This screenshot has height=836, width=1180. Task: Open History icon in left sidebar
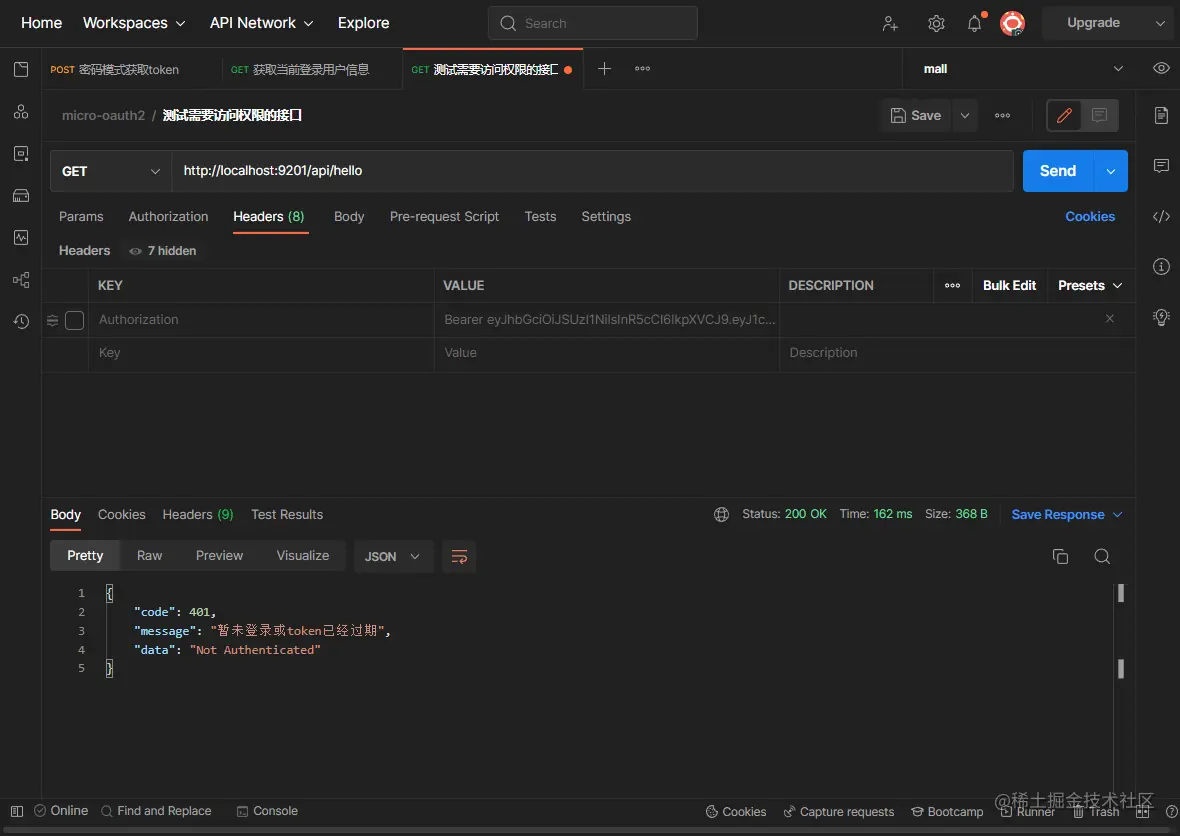[21, 321]
